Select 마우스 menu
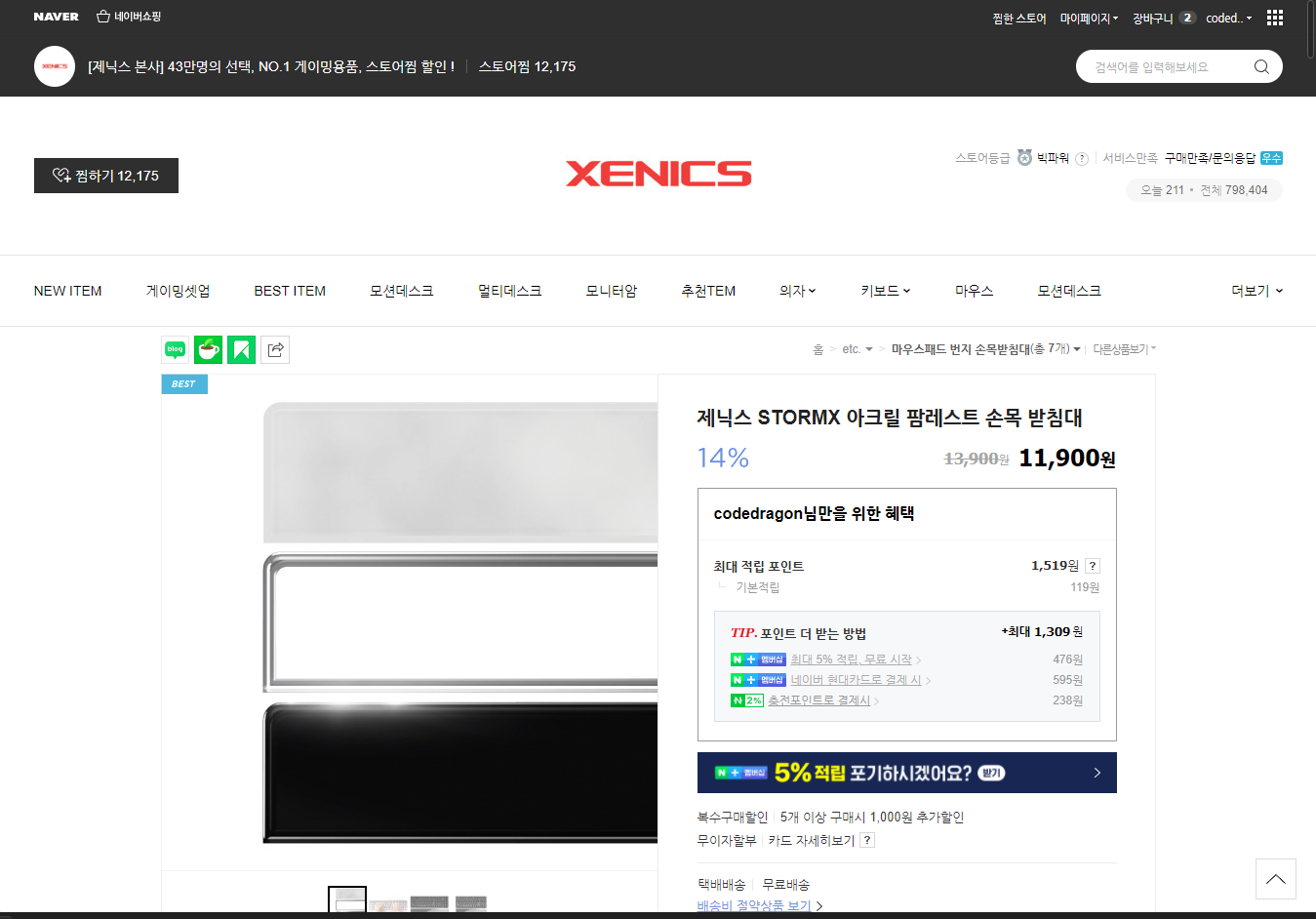1316x919 pixels. point(974,291)
